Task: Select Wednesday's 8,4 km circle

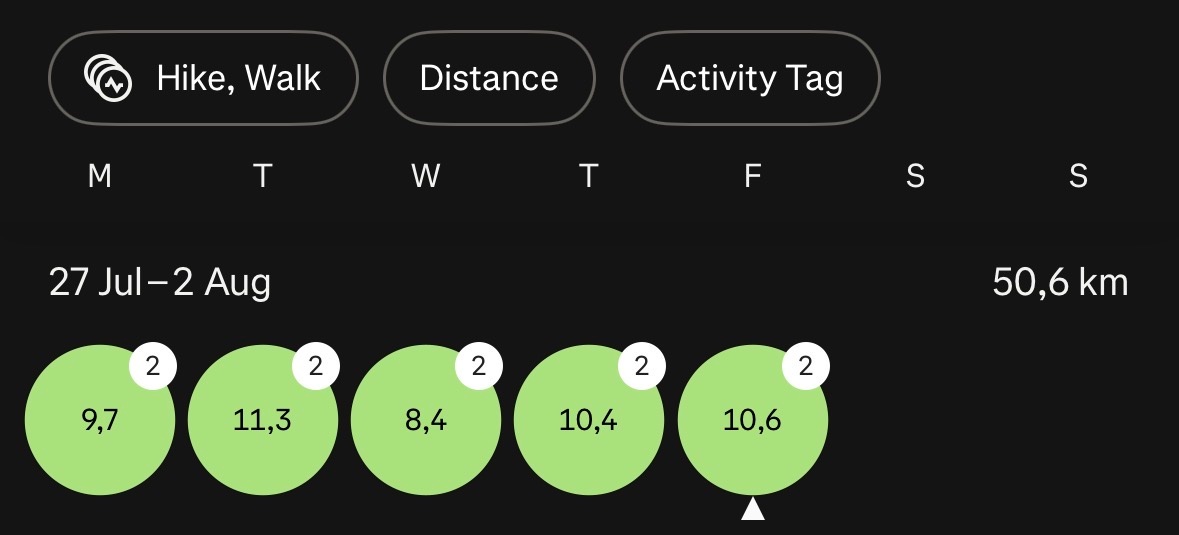Action: [x=426, y=420]
